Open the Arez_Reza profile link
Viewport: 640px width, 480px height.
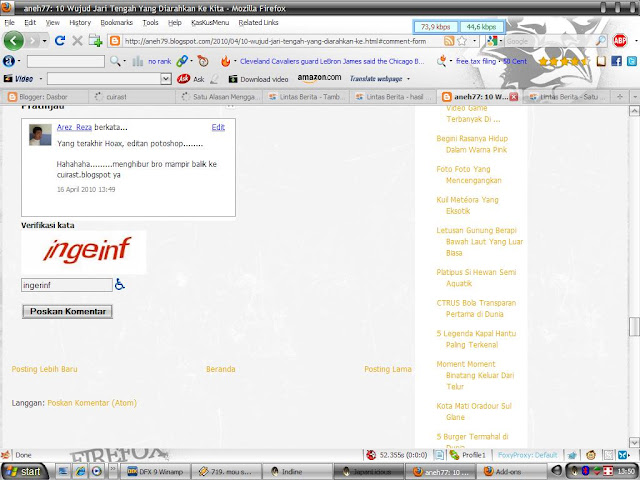74,127
